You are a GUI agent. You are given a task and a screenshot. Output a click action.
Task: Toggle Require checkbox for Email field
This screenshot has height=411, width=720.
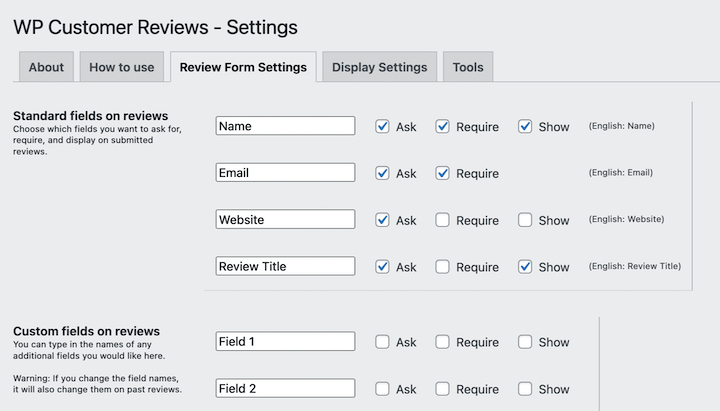click(x=442, y=173)
